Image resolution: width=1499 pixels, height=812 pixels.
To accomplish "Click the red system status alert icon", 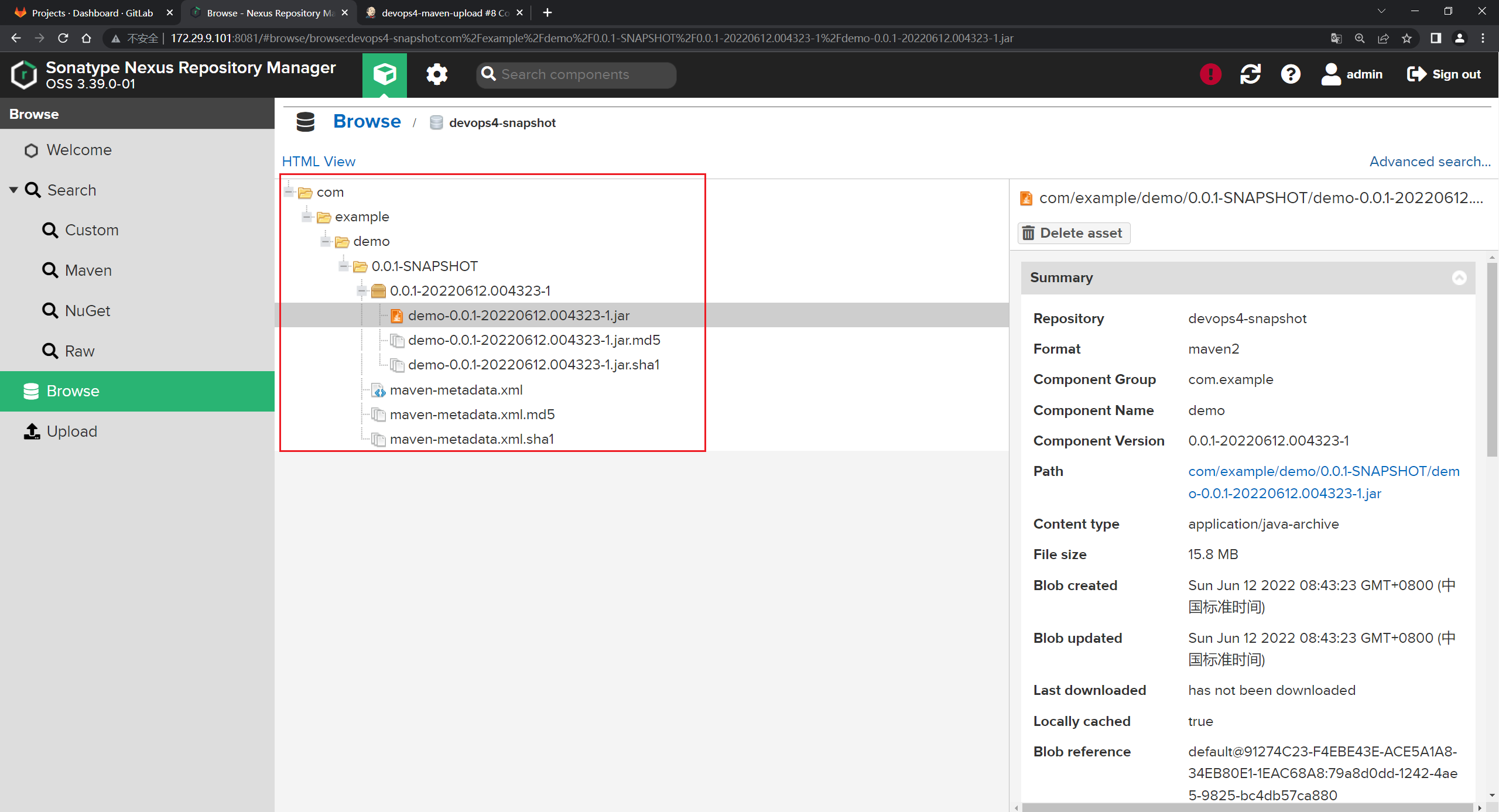I will [x=1210, y=74].
